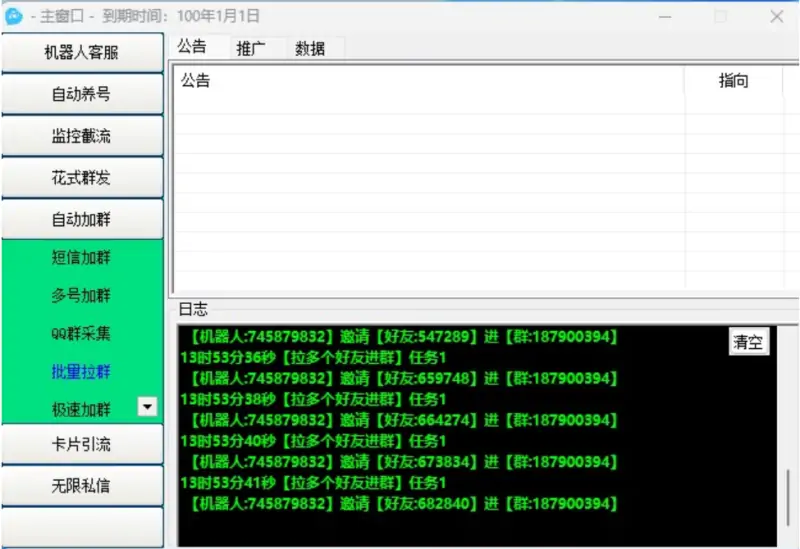Viewport: 800px width, 549px height.
Task: Select log line 13时53分36秒 任务1
Action: pos(313,358)
